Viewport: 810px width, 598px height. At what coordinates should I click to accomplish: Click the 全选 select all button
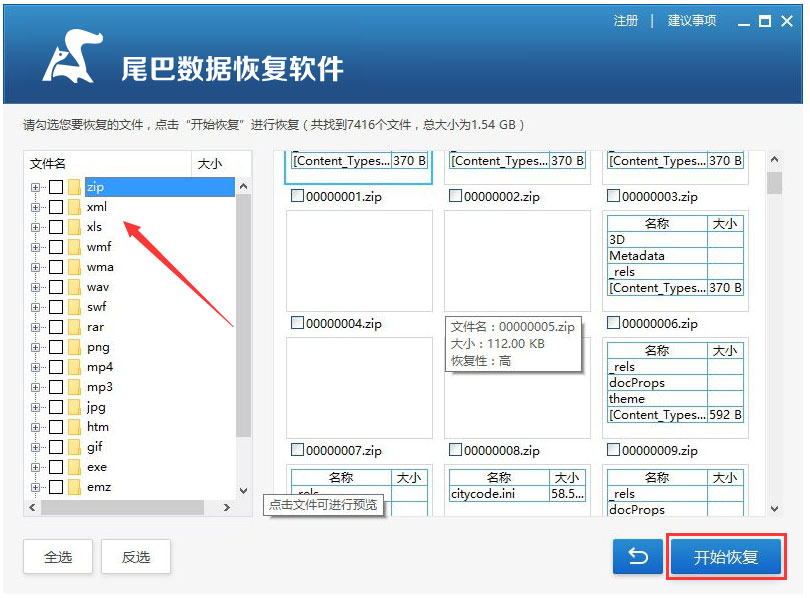click(58, 557)
